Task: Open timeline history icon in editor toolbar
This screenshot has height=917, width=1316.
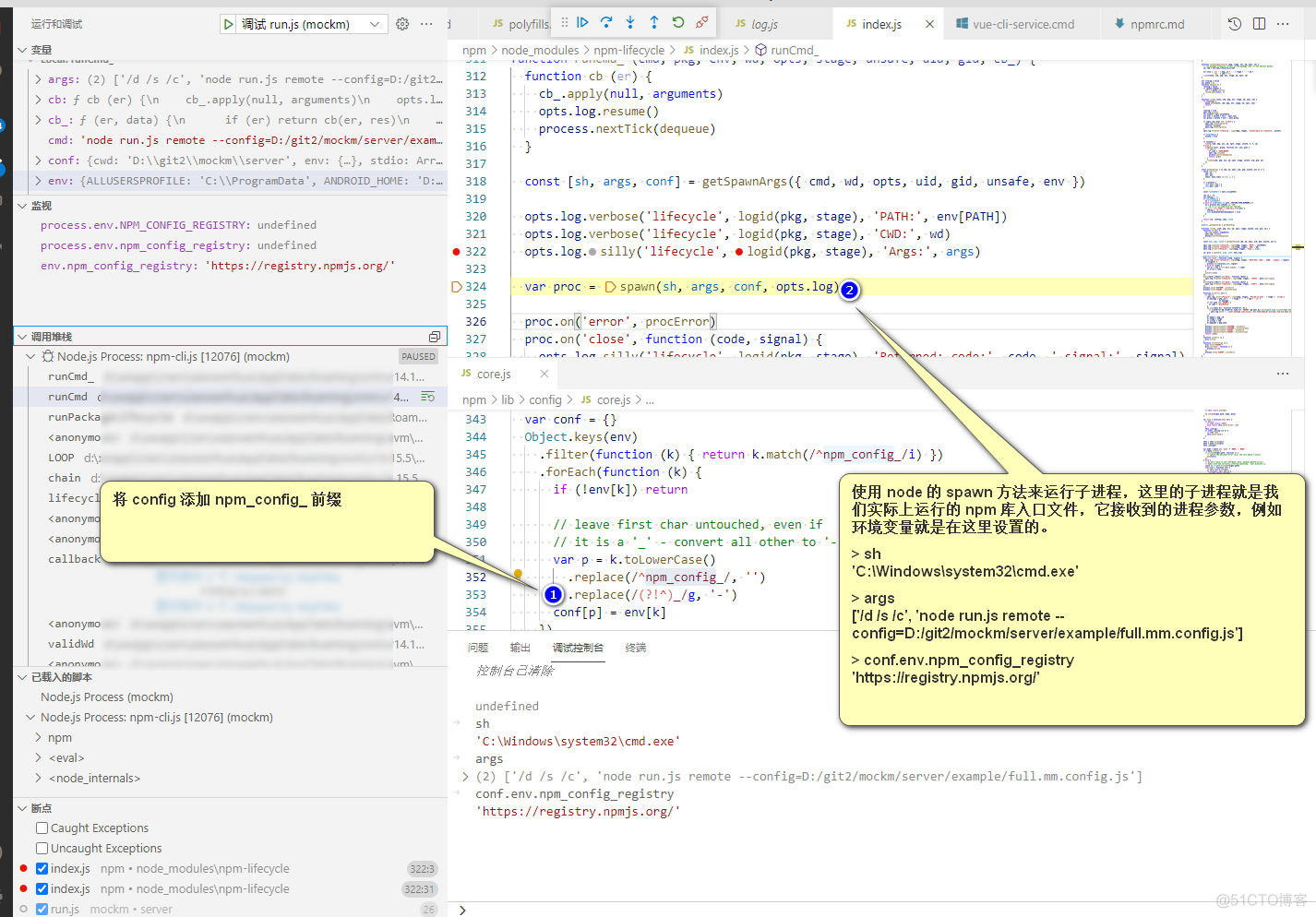Action: [x=1235, y=24]
